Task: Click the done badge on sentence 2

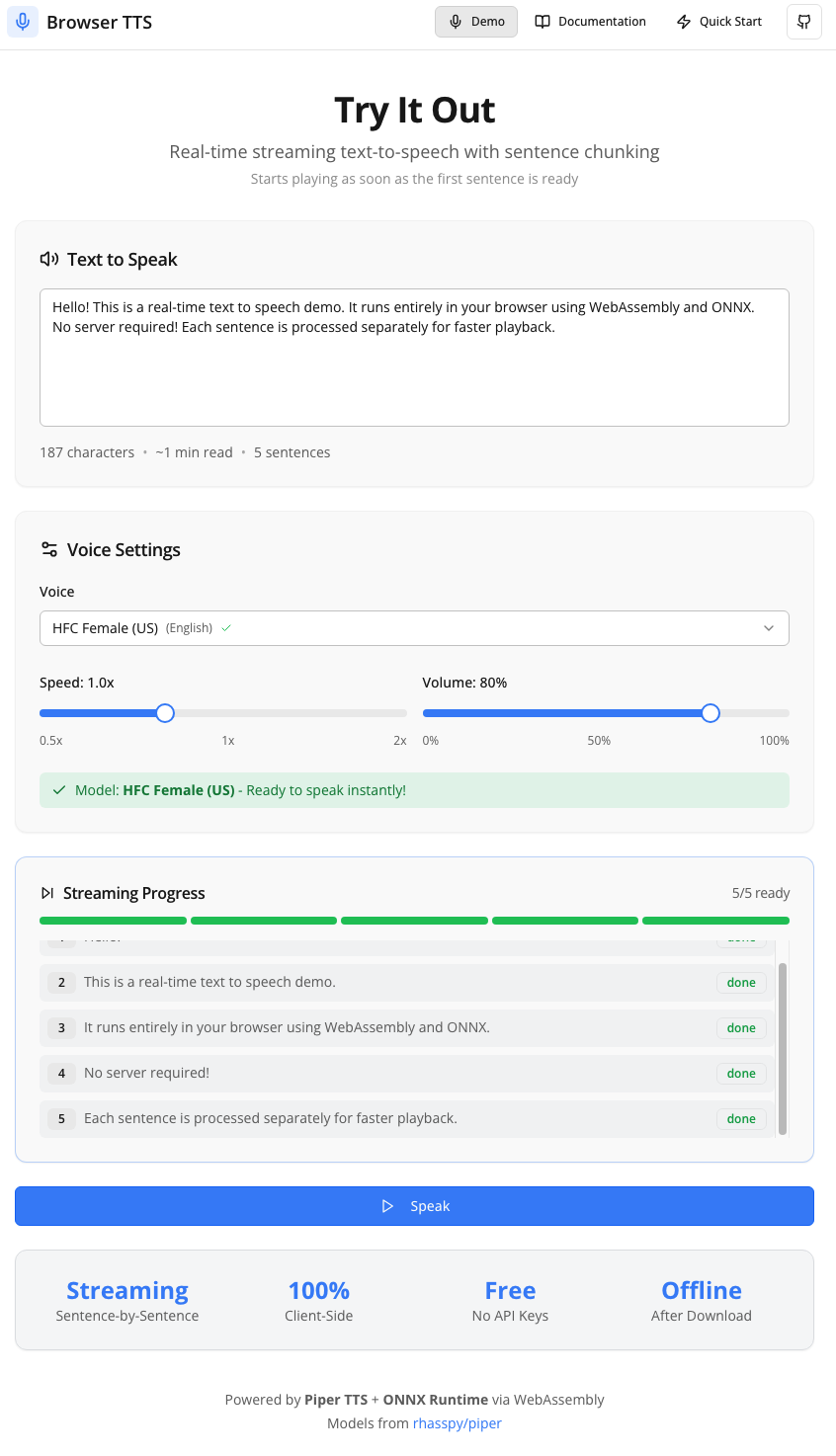Action: tap(741, 983)
